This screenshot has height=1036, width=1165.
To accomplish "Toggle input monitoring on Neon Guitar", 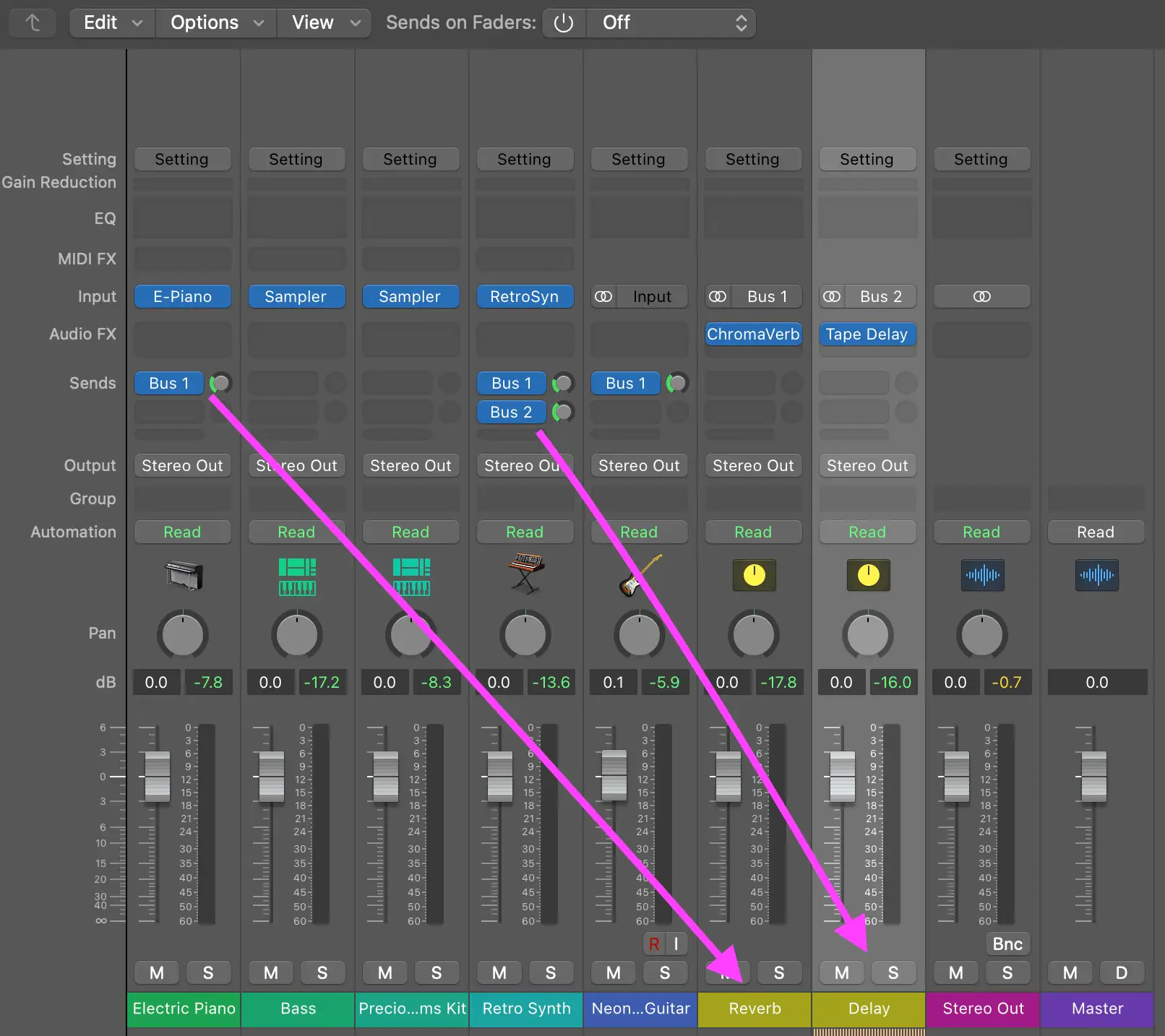I will (x=676, y=944).
